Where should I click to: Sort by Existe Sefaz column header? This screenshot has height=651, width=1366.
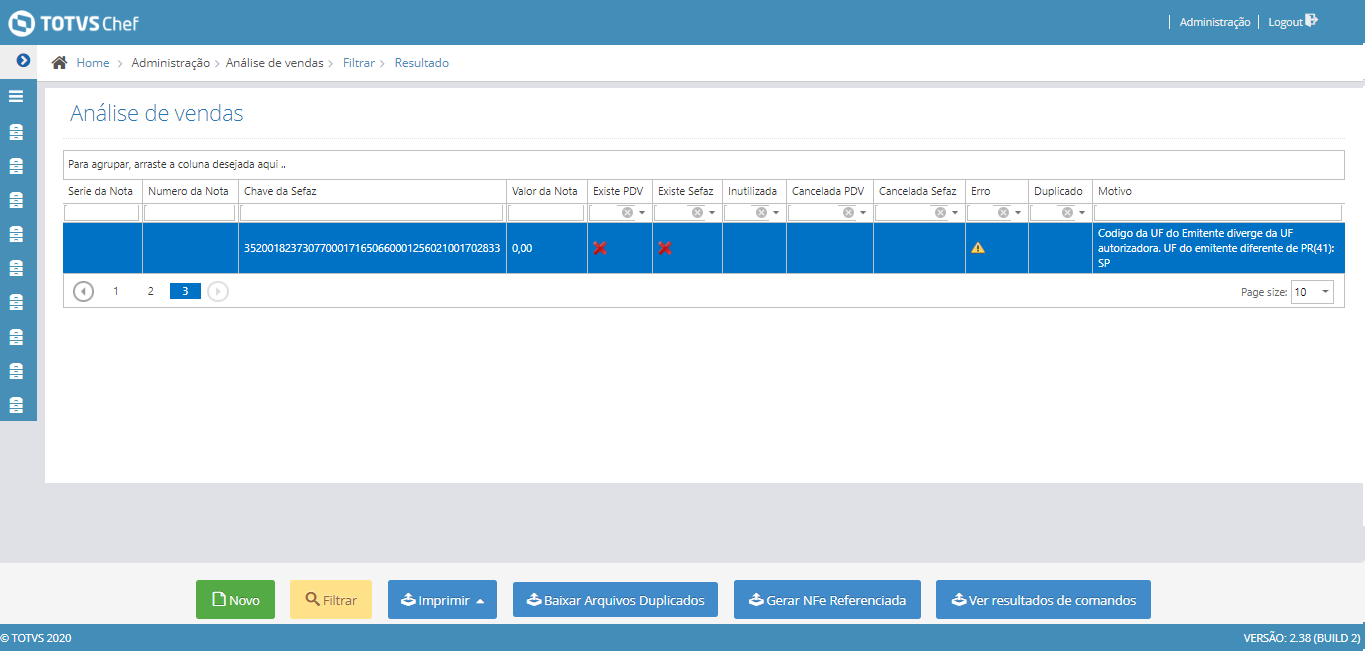[686, 191]
